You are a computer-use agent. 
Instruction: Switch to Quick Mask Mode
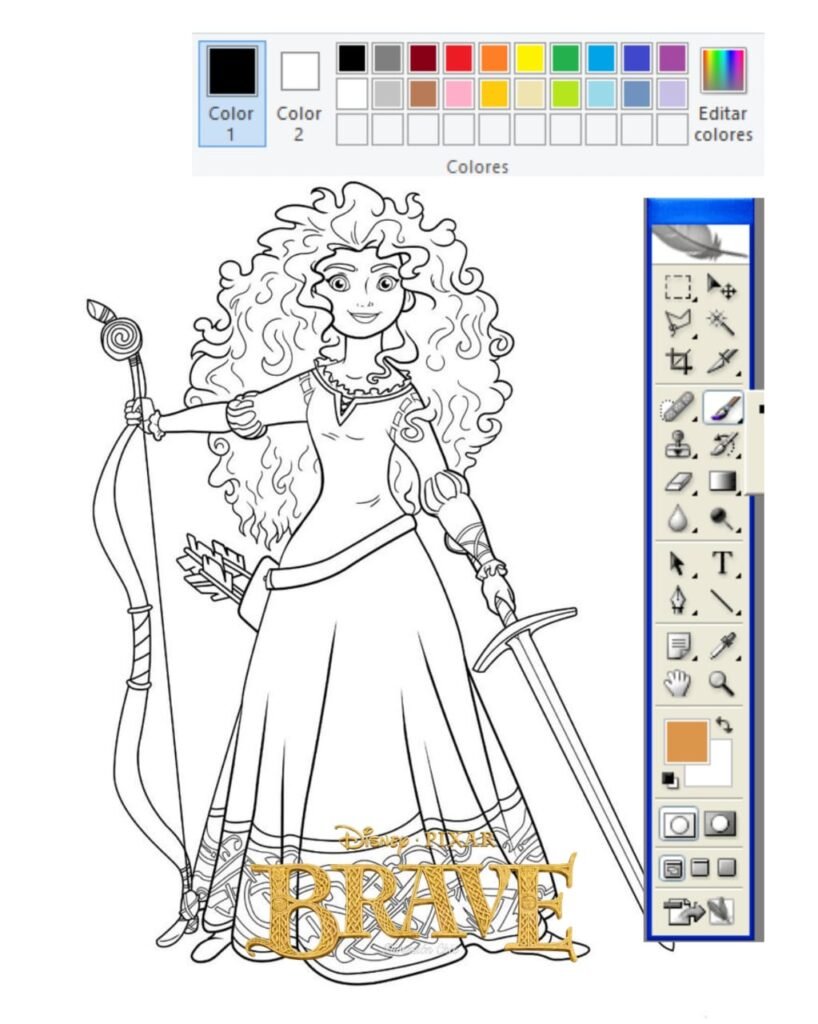tap(720, 824)
